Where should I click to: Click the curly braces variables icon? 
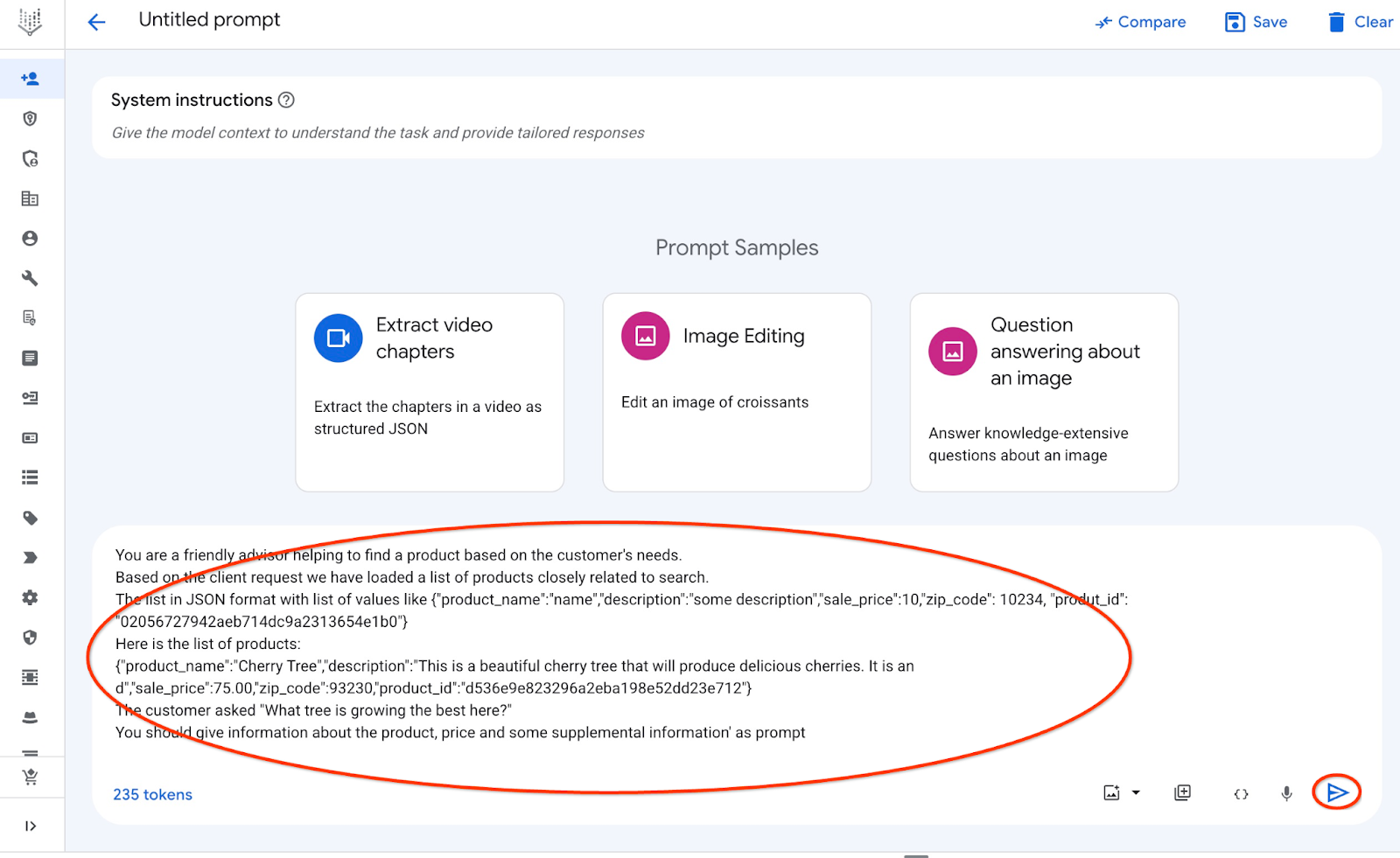pos(1241,793)
